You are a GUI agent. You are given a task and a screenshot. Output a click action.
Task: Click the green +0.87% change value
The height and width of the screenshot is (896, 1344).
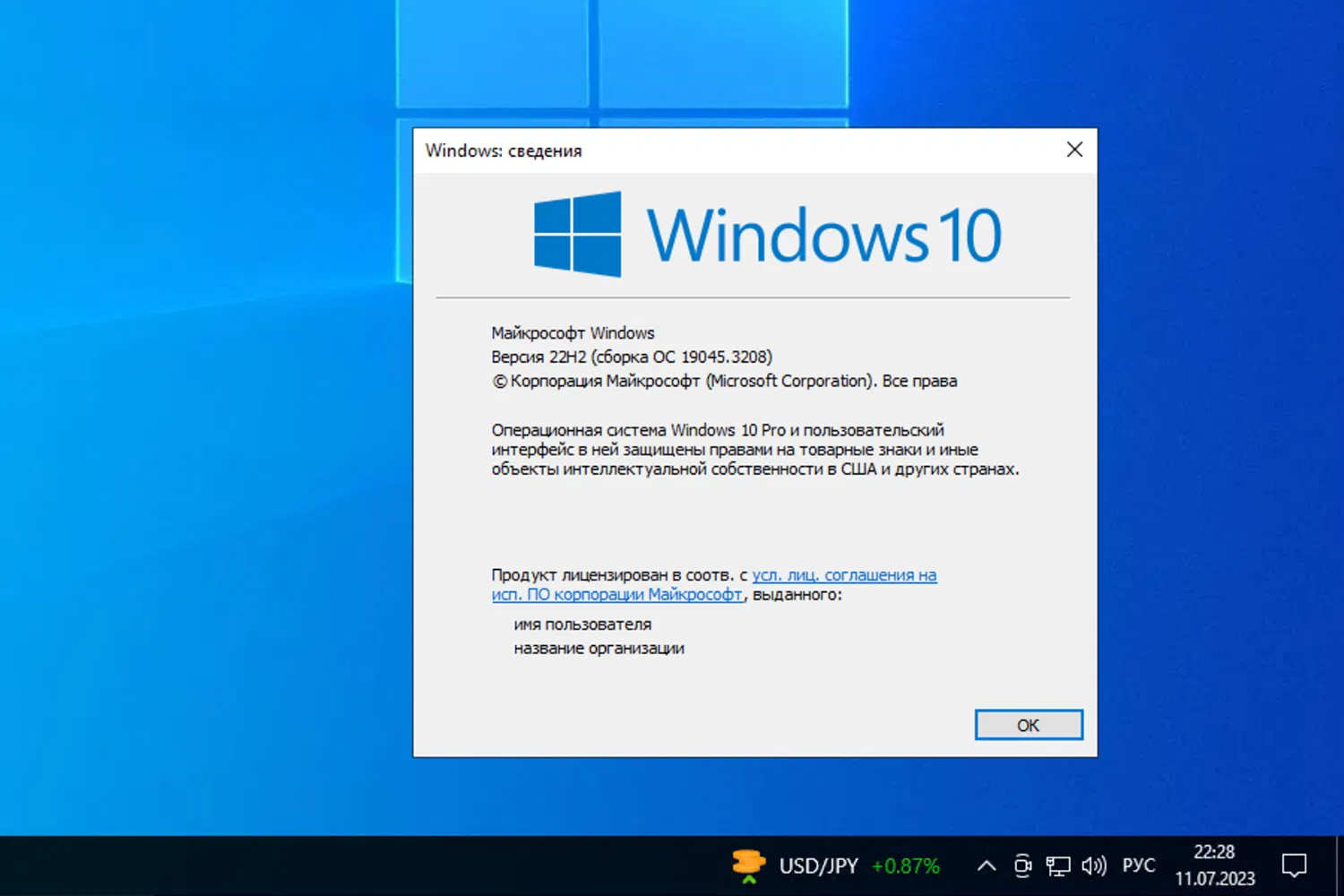pos(905,866)
